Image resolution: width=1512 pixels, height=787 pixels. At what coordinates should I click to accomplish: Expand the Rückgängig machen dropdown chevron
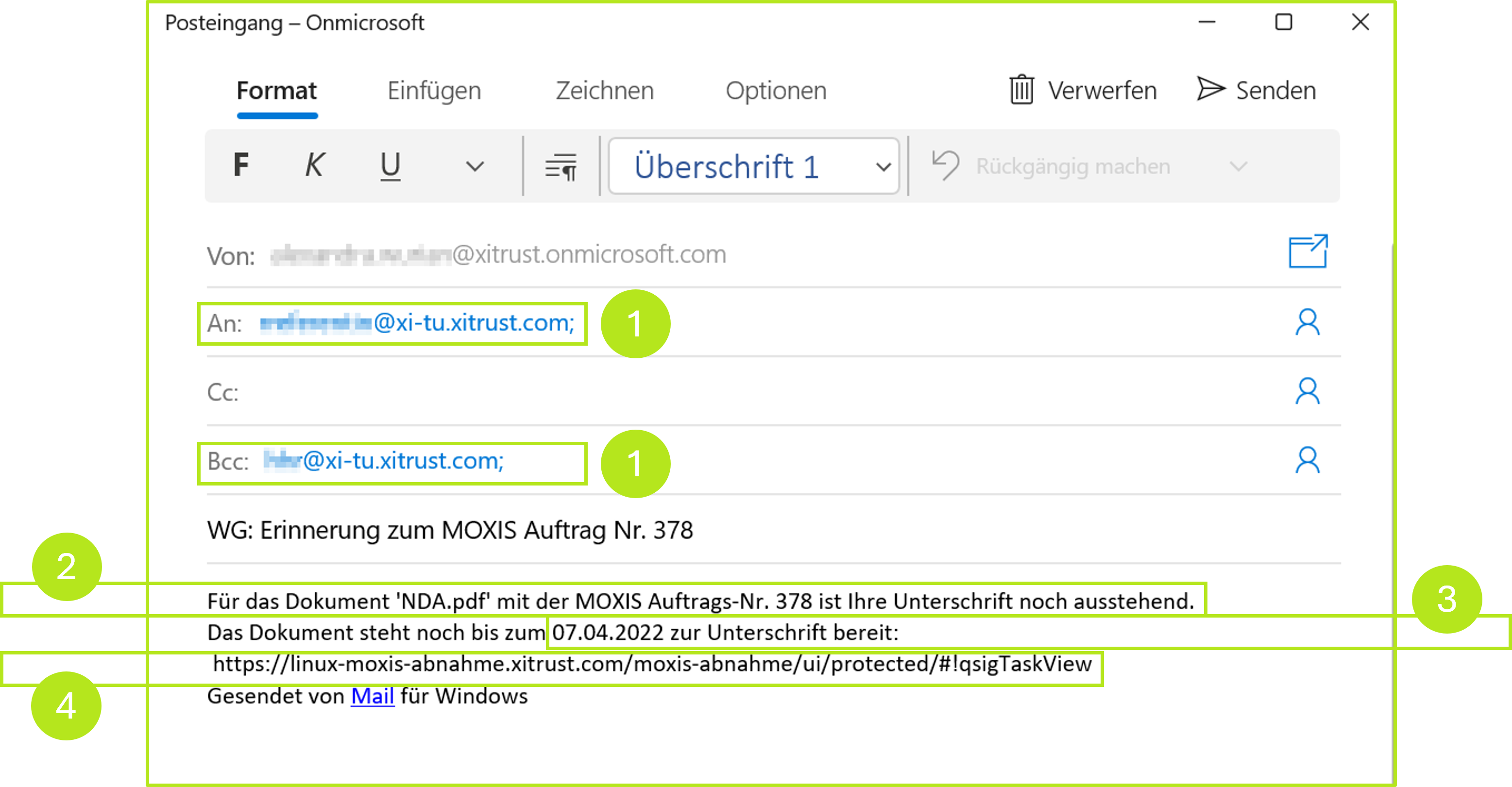click(1239, 166)
